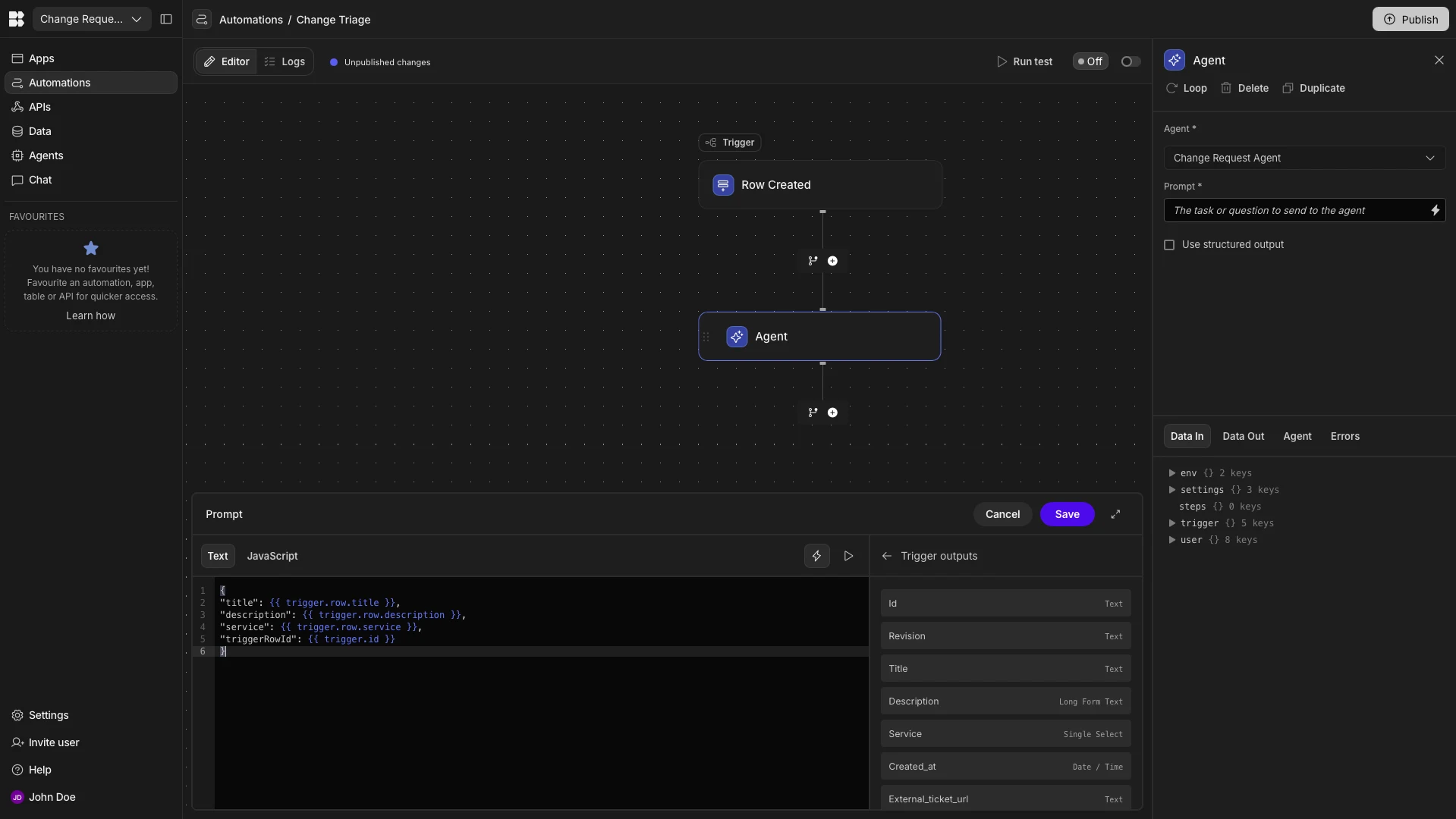Click the Agent panel header icon
Screen dimensions: 1456x819
pos(1175,60)
